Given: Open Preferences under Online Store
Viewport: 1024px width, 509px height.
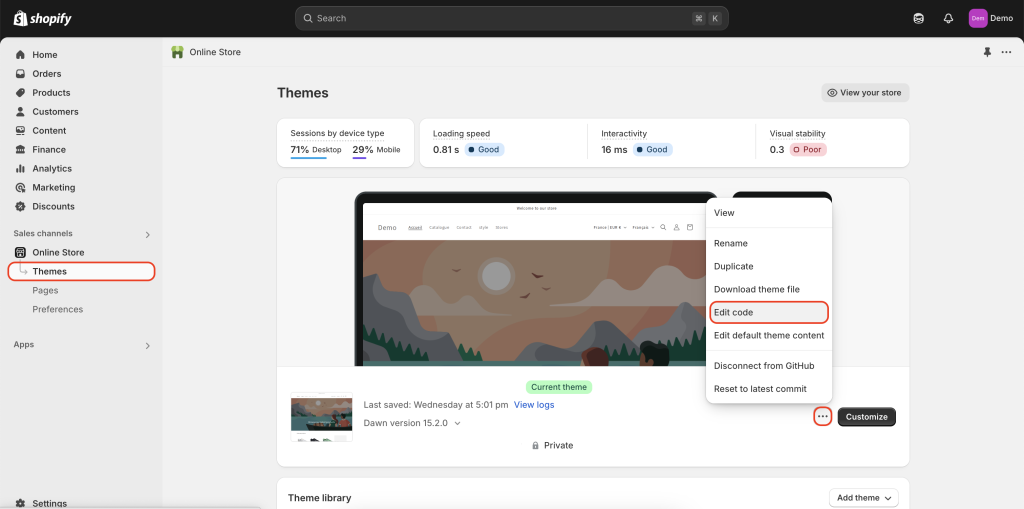Looking at the screenshot, I should (57, 309).
